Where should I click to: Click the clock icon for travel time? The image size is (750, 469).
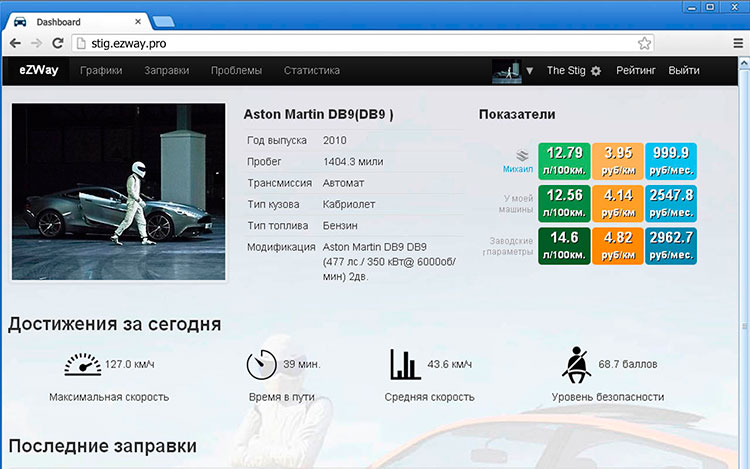point(261,364)
